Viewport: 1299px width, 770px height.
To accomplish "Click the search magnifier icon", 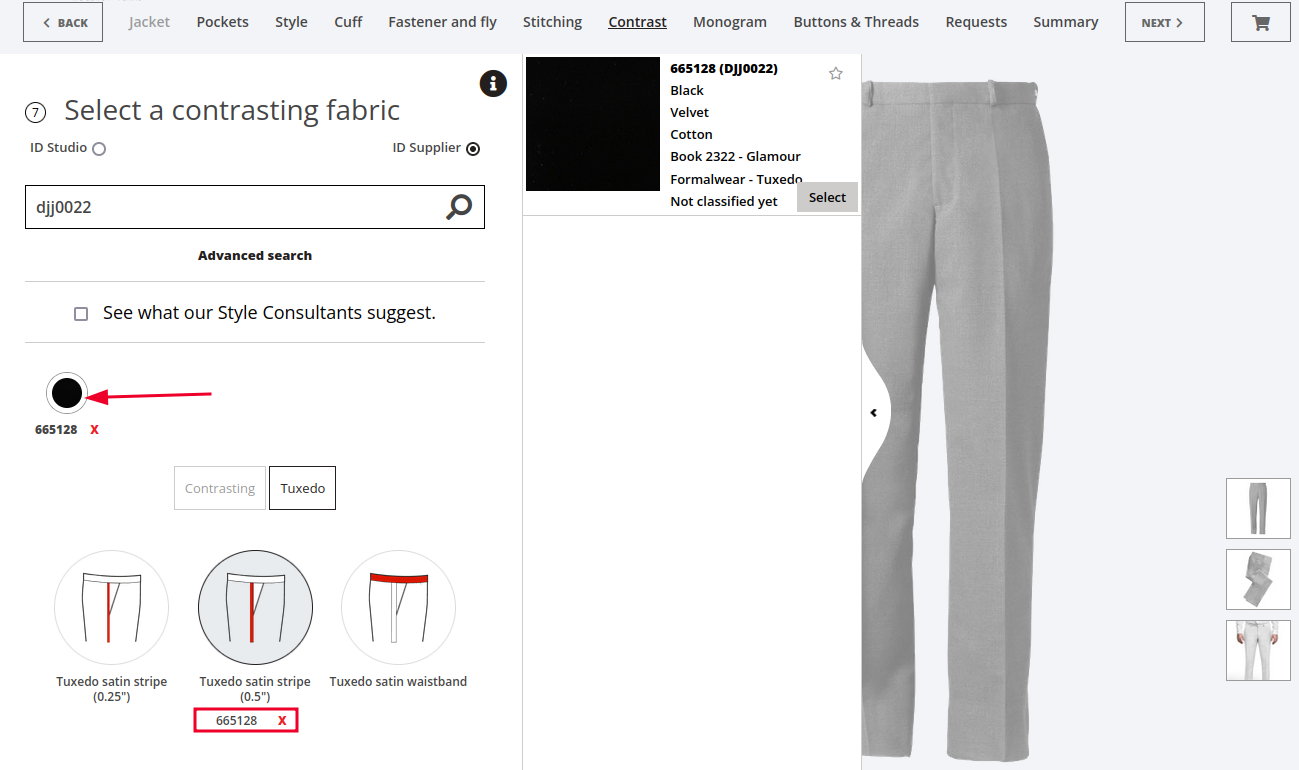I will pos(459,207).
